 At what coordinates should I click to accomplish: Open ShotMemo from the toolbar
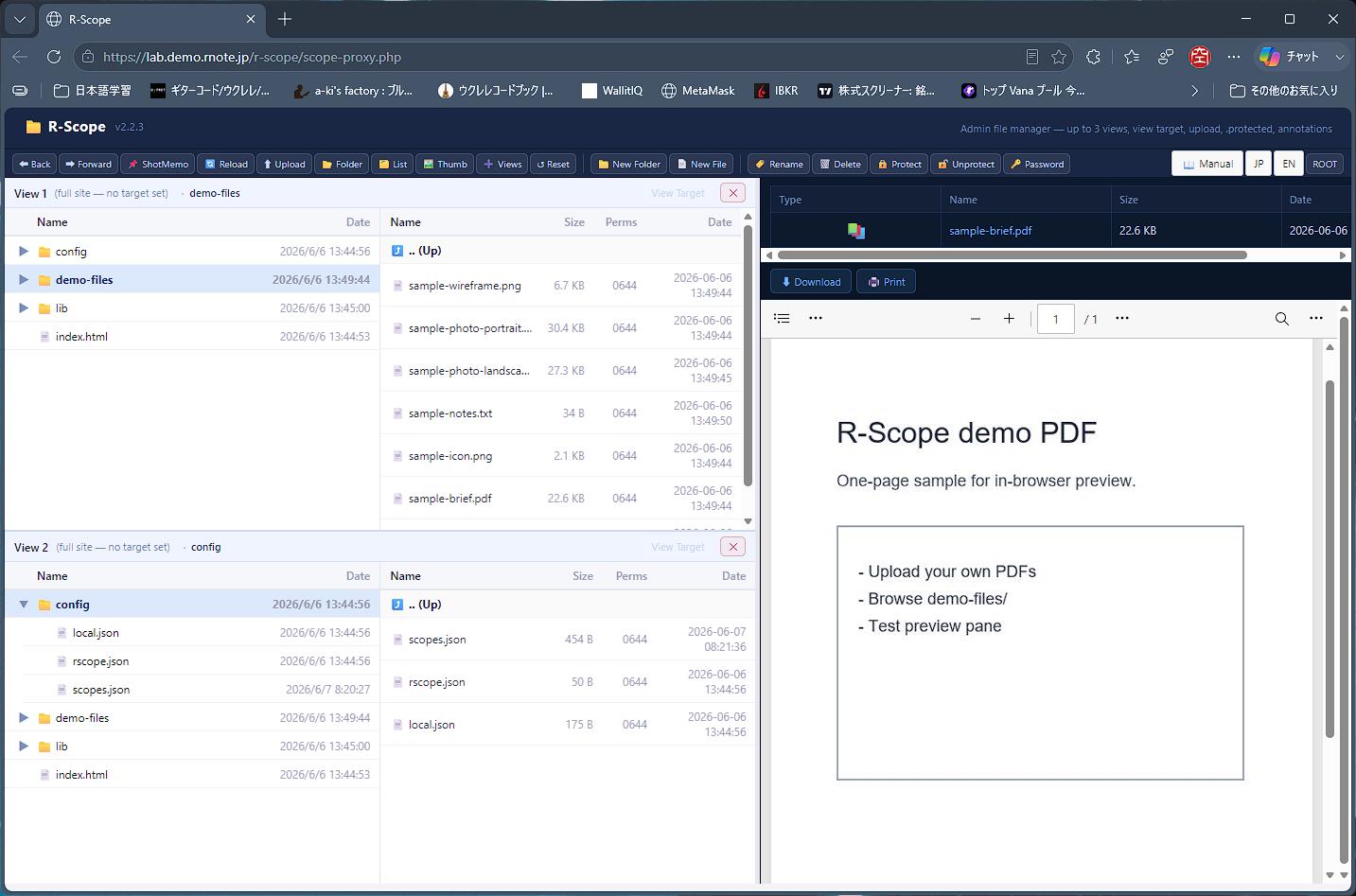(x=158, y=164)
